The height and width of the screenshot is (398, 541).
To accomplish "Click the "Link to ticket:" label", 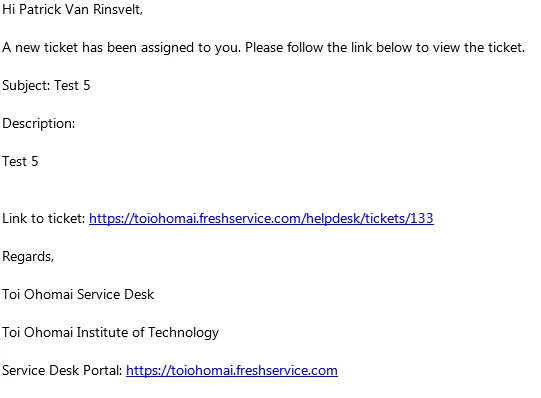I will click(44, 219).
